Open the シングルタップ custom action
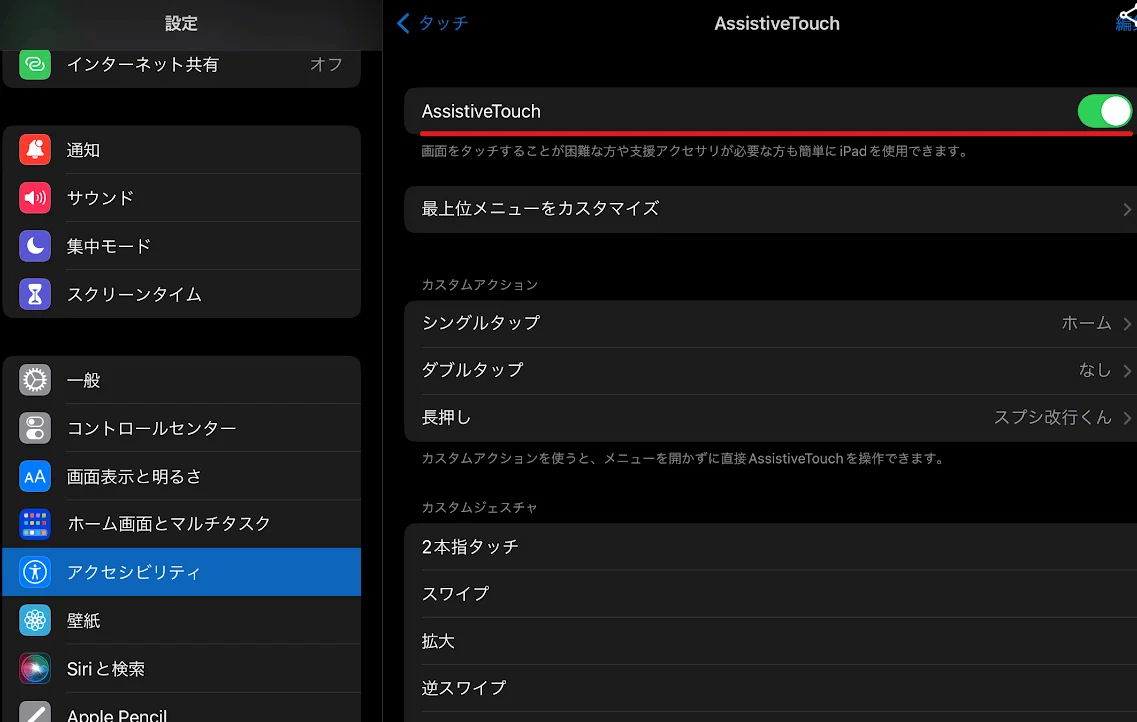 [x=771, y=323]
